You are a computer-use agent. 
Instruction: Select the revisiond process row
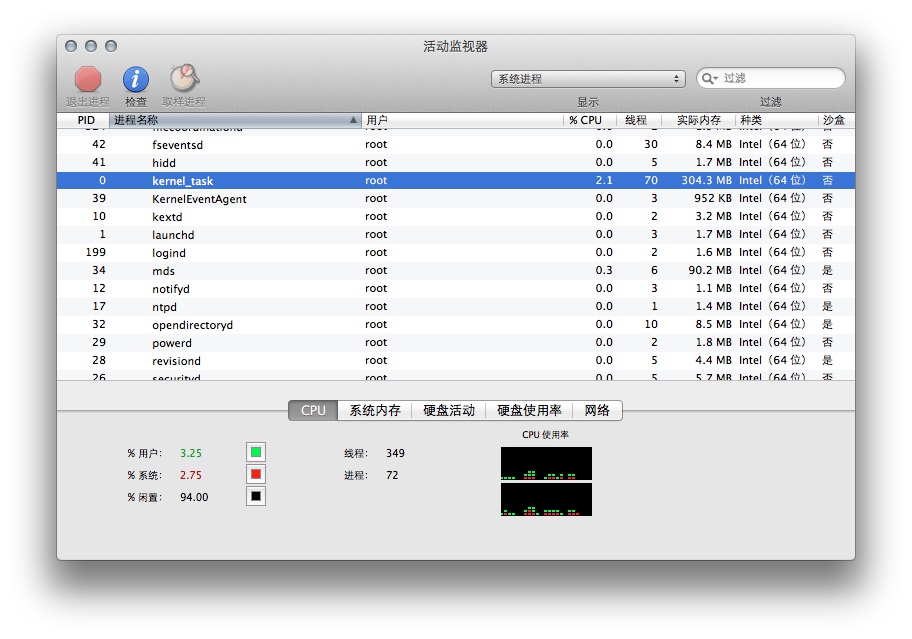point(456,360)
